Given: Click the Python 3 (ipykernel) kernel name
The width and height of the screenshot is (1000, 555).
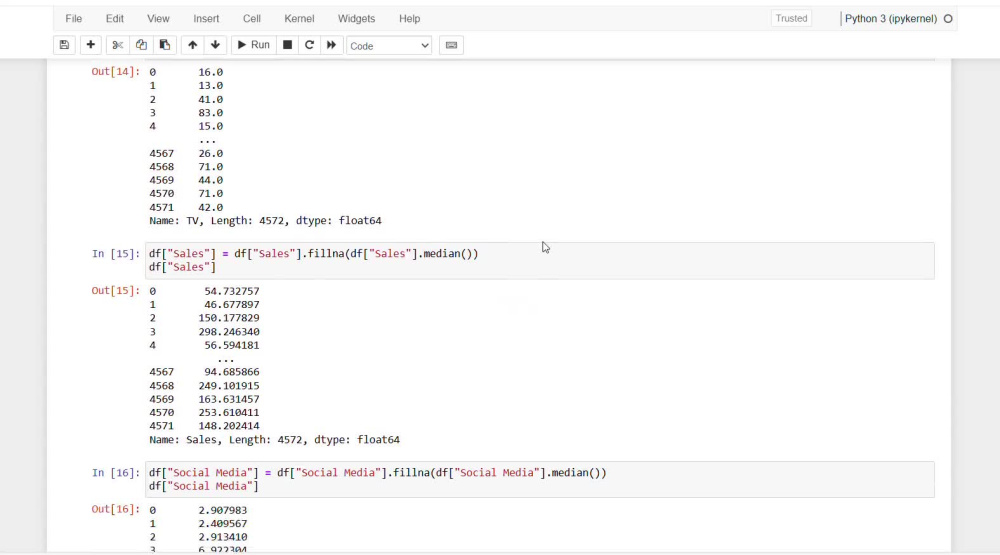Looking at the screenshot, I should [891, 18].
